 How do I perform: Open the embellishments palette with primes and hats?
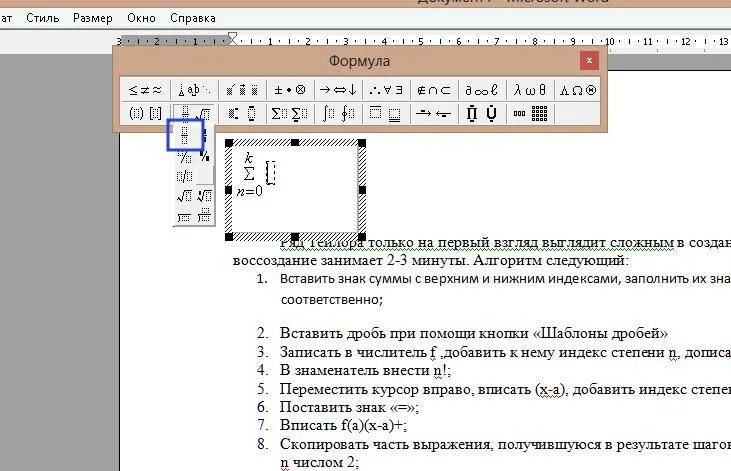click(242, 90)
